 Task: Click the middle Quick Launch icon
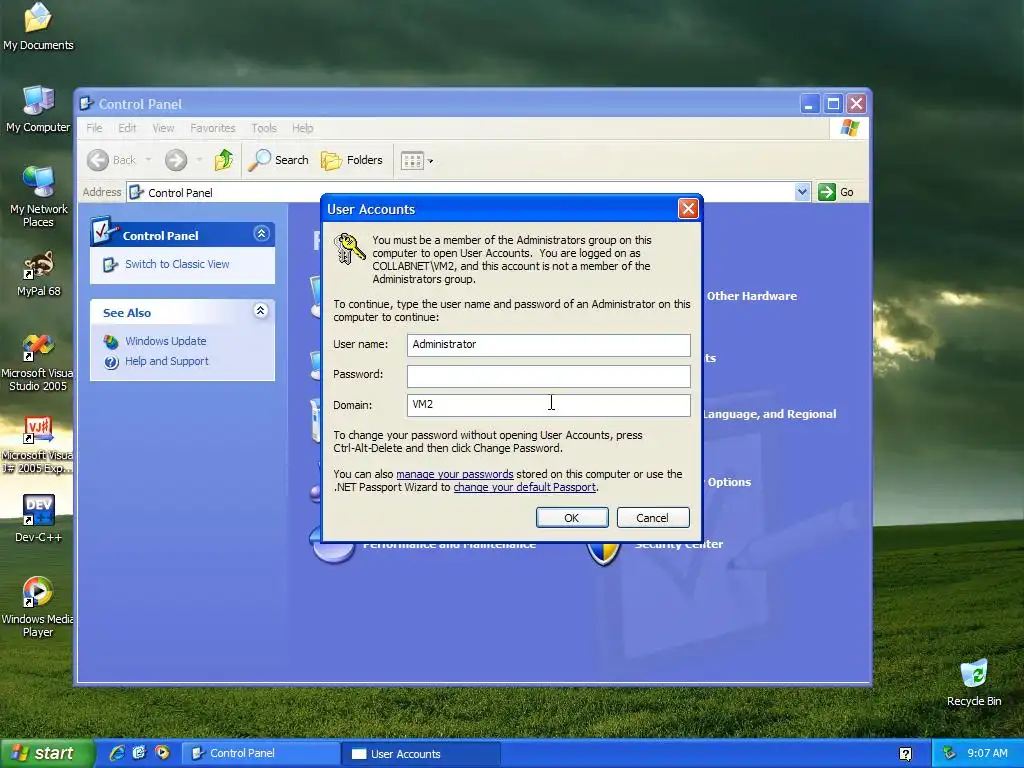point(139,753)
